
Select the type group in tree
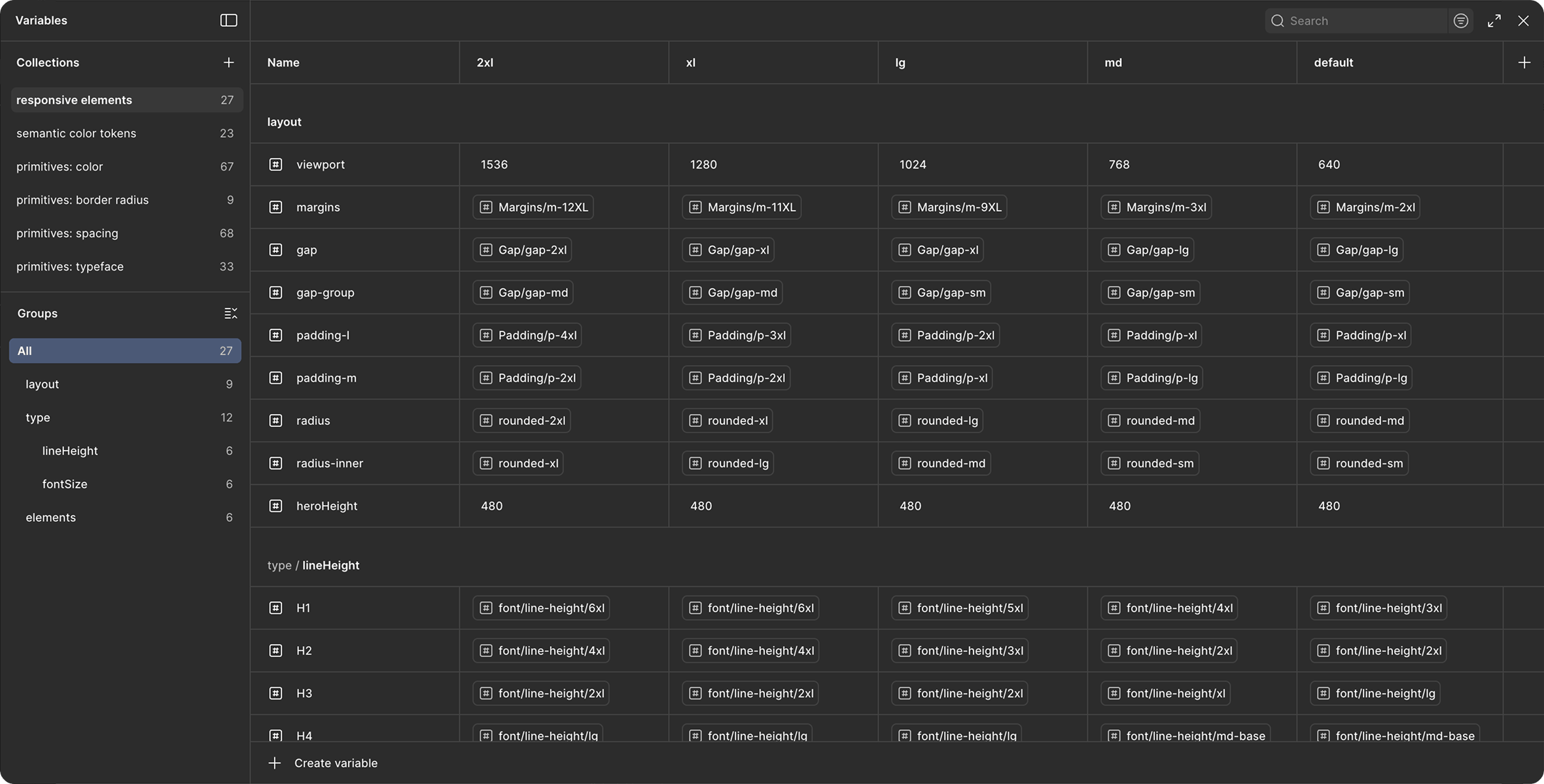click(38, 417)
